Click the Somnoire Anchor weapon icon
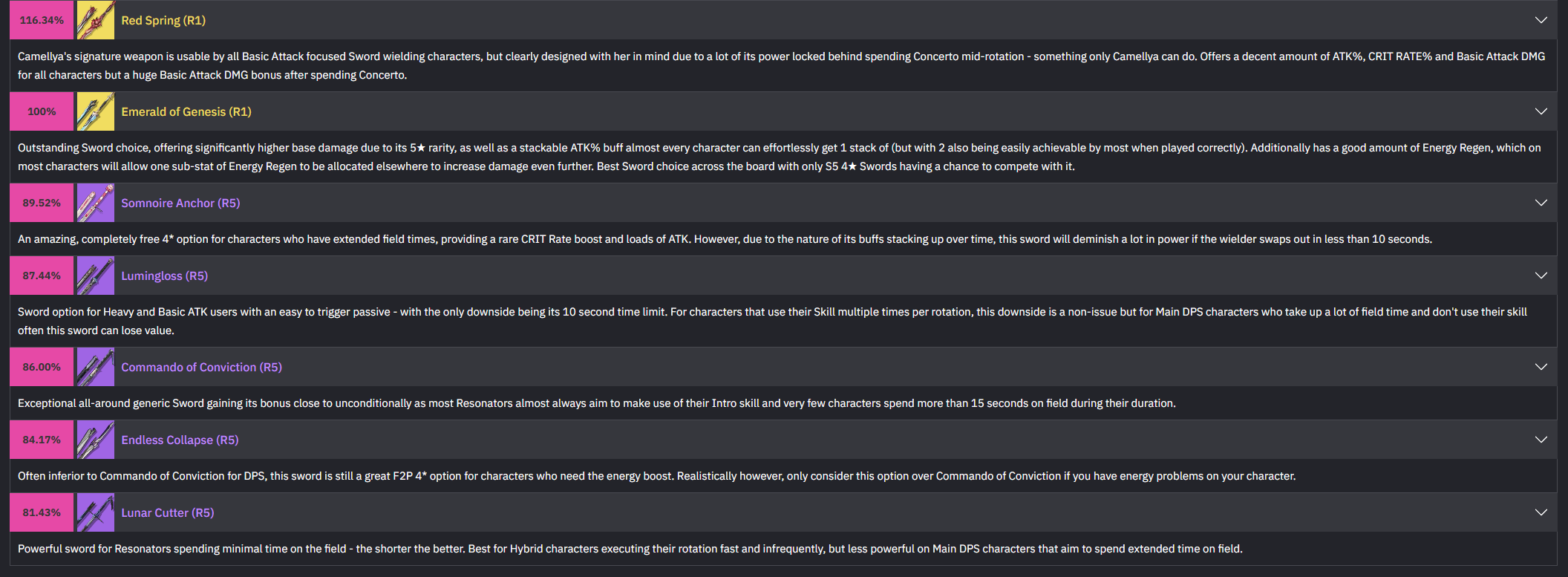The width and height of the screenshot is (1568, 577). click(x=96, y=203)
